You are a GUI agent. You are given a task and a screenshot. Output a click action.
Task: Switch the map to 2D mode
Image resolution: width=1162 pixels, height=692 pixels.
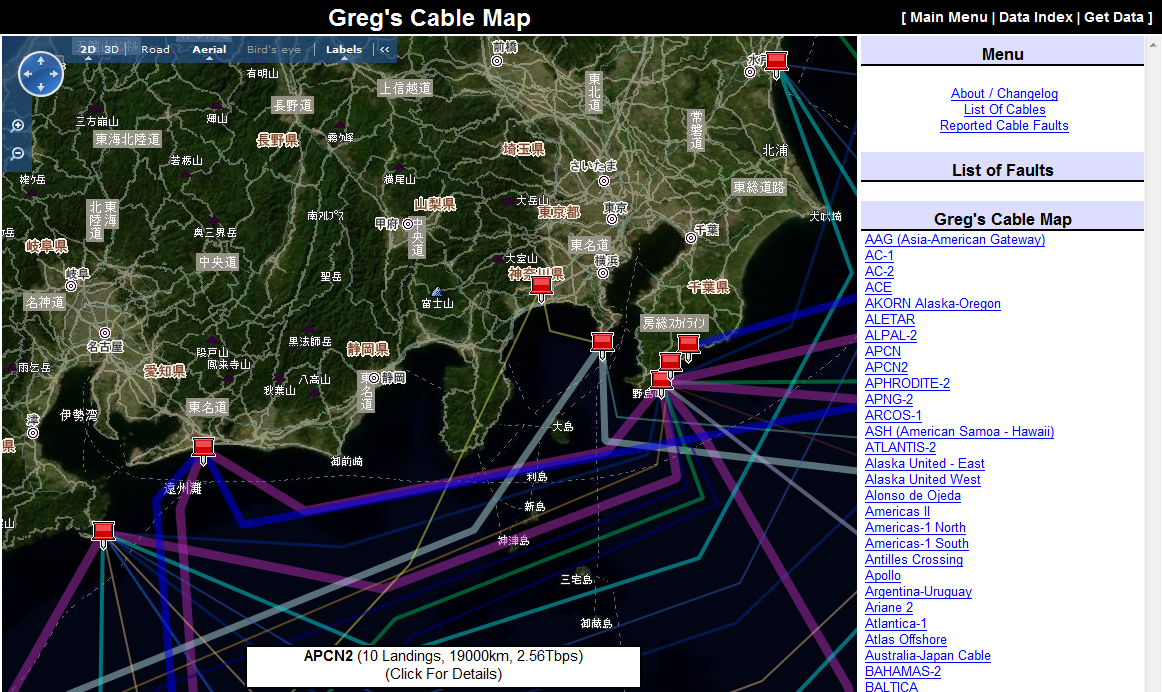pyautogui.click(x=88, y=50)
